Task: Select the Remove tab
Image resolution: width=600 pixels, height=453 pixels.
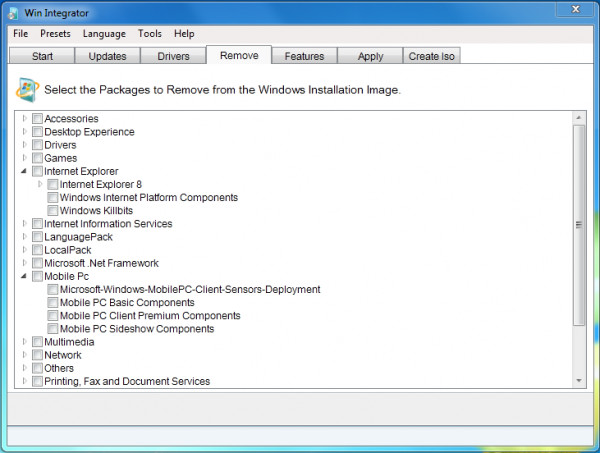Action: pyautogui.click(x=239, y=55)
